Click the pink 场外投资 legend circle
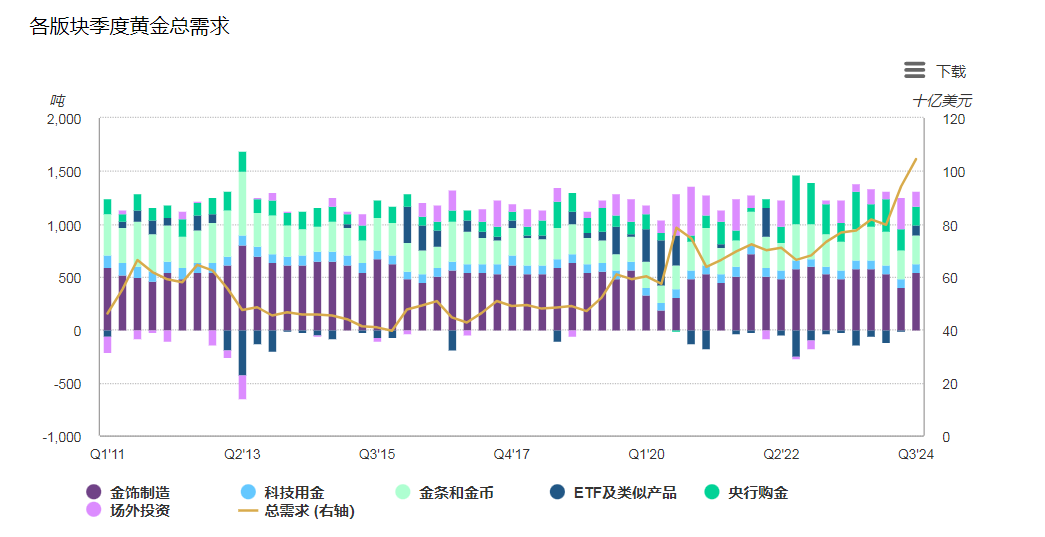This screenshot has width=1045, height=537. coord(94,510)
